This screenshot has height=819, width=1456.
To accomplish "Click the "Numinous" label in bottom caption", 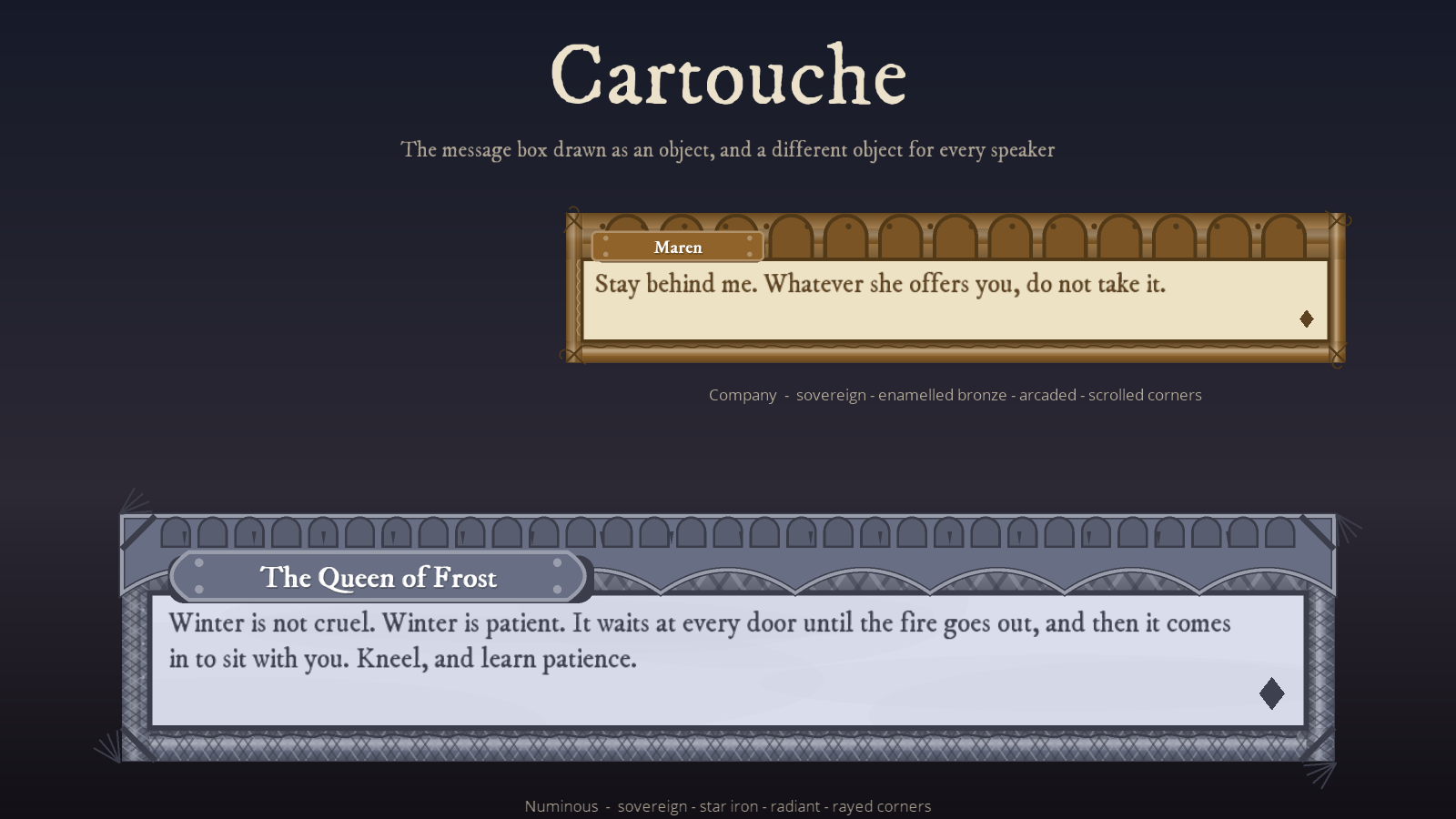I will [561, 806].
